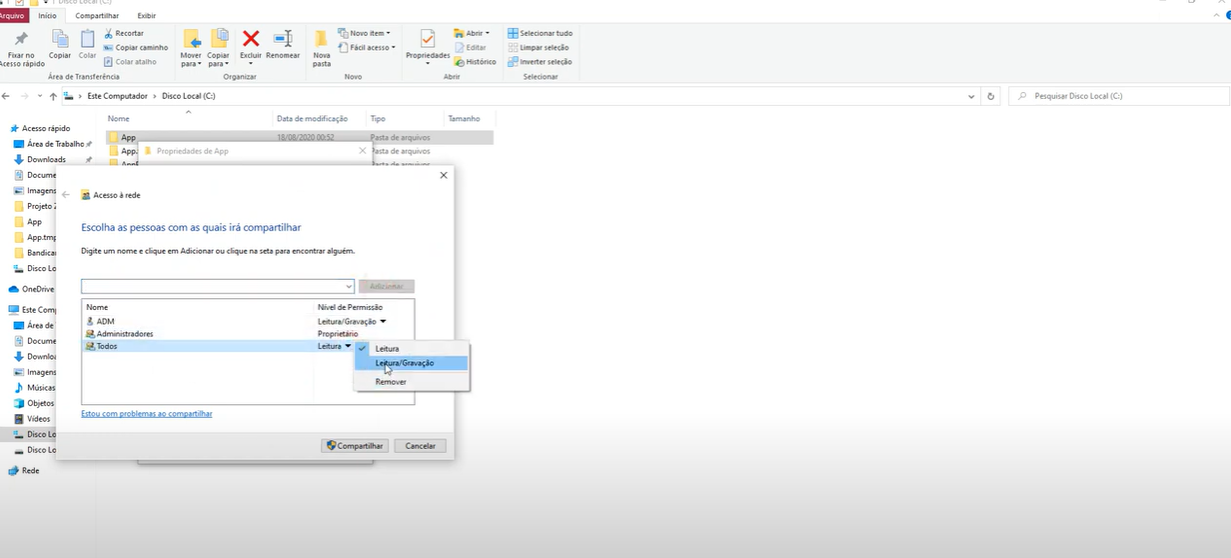1231x558 pixels.
Task: Click the Mover para icon
Action: 191,40
